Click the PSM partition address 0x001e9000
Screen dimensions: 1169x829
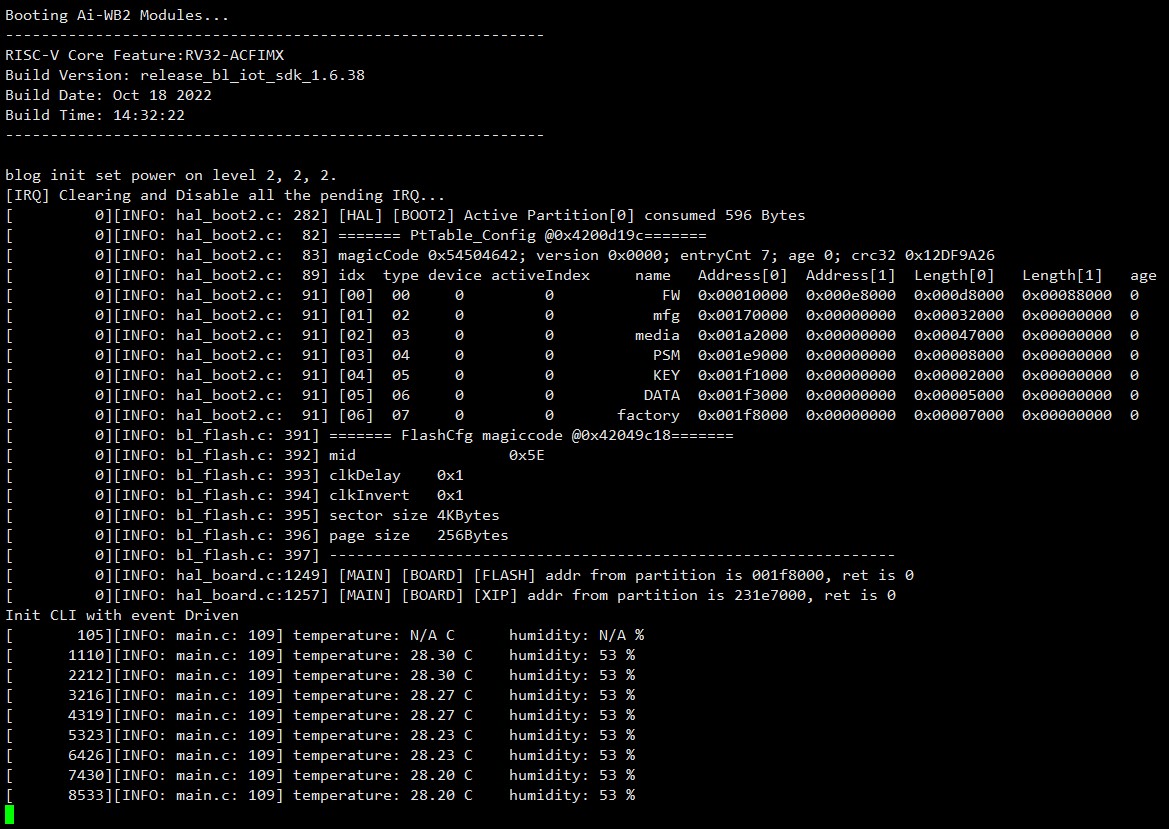pyautogui.click(x=743, y=356)
